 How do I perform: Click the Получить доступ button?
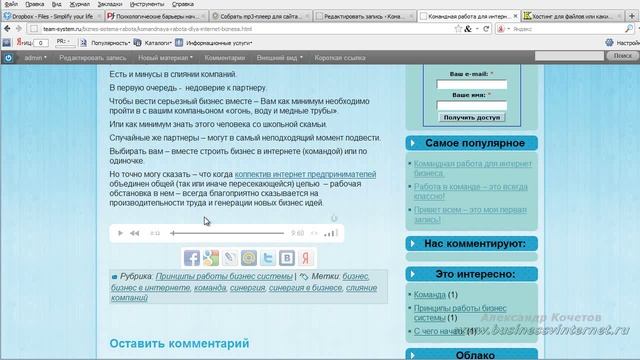tap(471, 118)
